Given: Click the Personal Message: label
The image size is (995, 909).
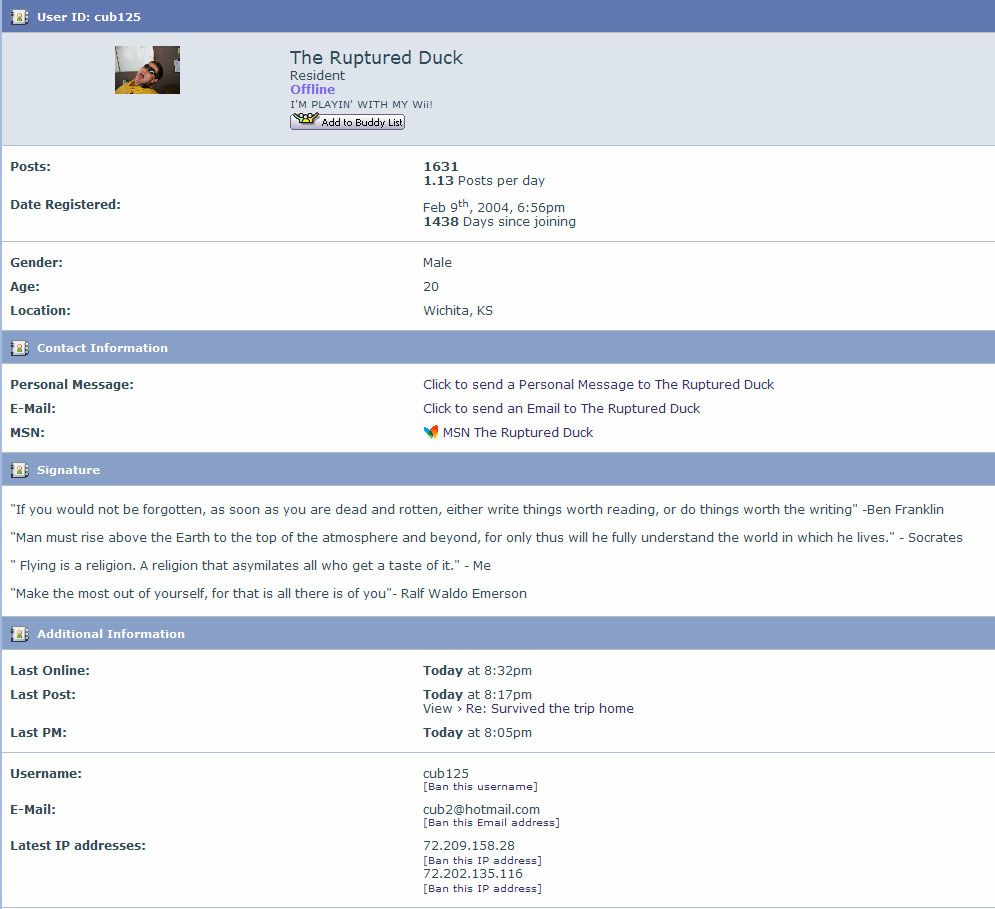Looking at the screenshot, I should coord(72,385).
